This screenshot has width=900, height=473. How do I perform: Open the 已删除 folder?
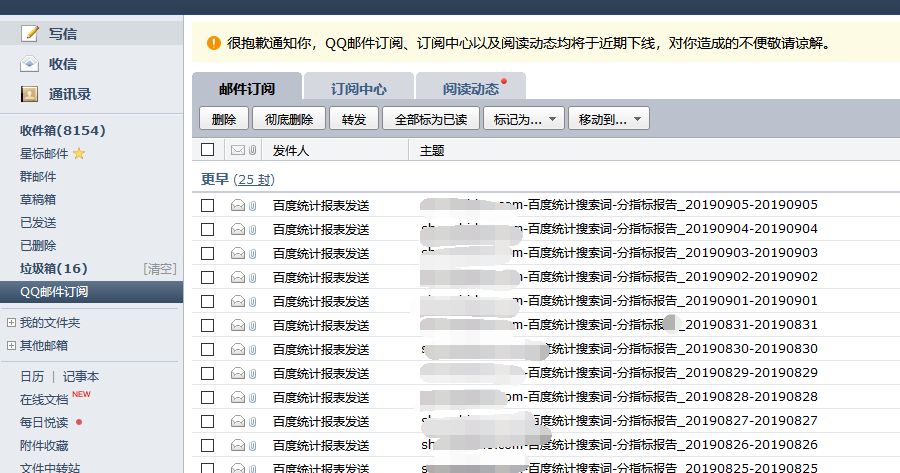[x=38, y=245]
